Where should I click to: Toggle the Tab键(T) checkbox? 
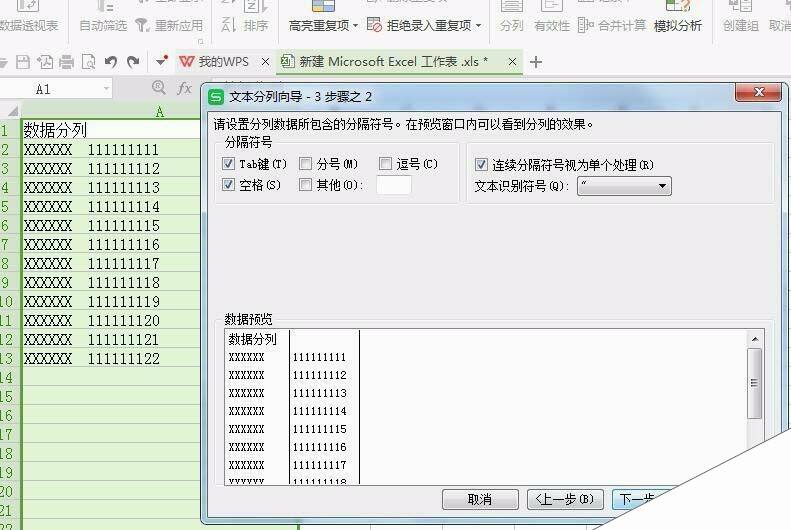point(228,163)
